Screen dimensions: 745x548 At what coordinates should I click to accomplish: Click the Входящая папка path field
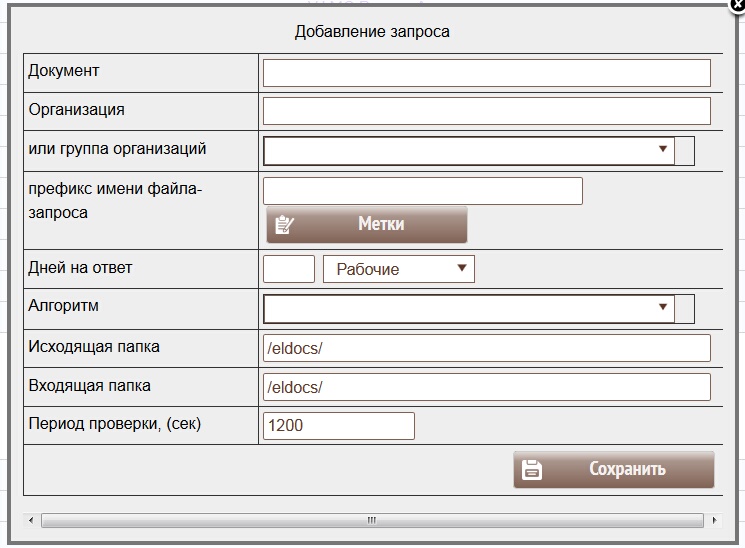(486, 387)
